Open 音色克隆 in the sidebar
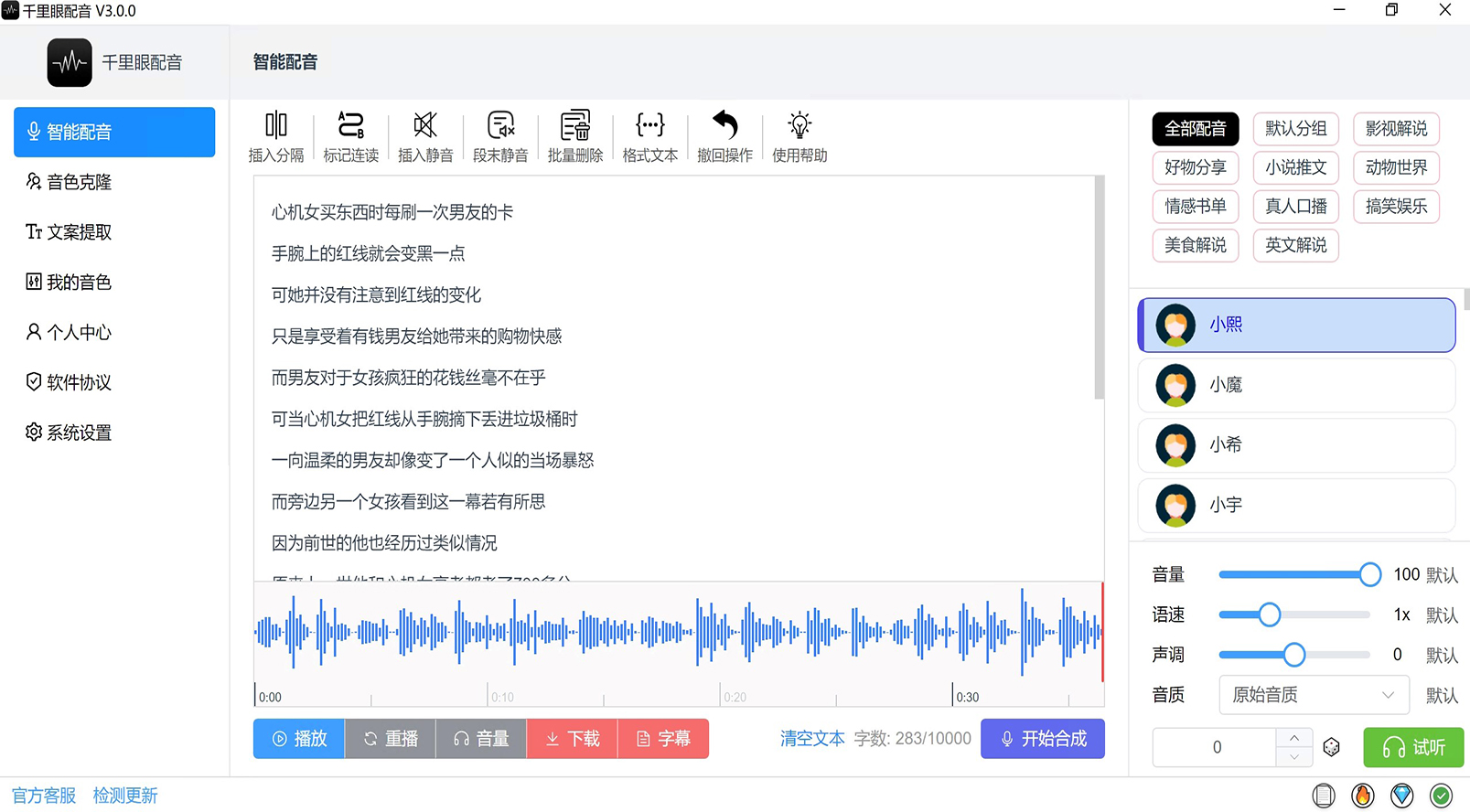This screenshot has height=812, width=1470. [x=80, y=182]
